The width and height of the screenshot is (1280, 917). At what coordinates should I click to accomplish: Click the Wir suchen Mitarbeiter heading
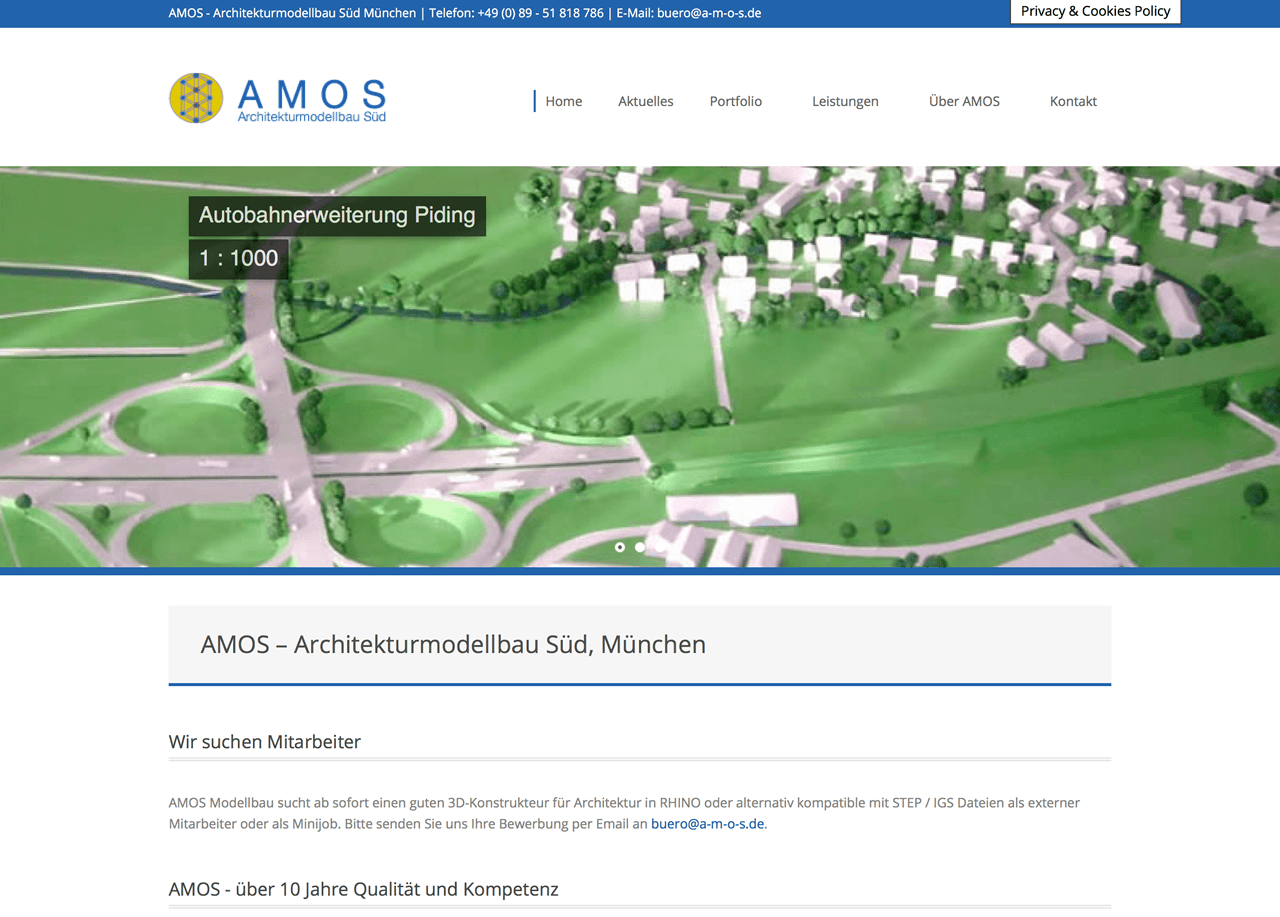click(x=265, y=742)
